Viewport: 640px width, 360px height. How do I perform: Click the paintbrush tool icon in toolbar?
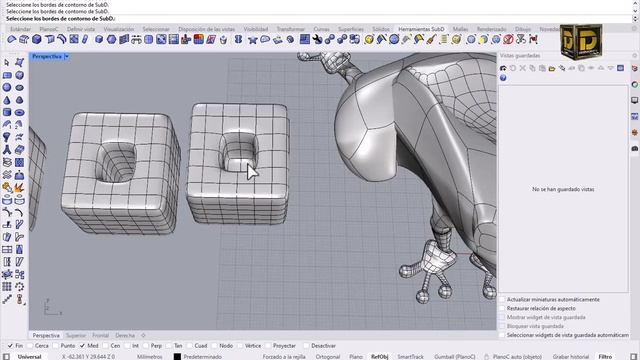[431, 39]
